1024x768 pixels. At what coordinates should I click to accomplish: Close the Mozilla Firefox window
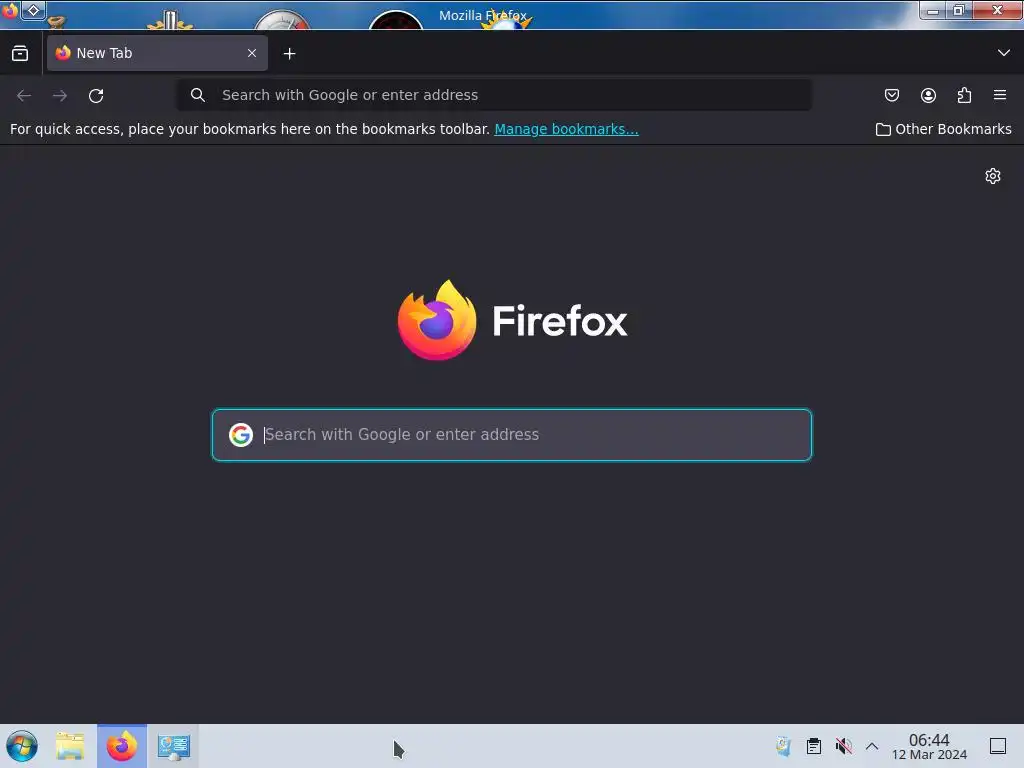[x=997, y=10]
